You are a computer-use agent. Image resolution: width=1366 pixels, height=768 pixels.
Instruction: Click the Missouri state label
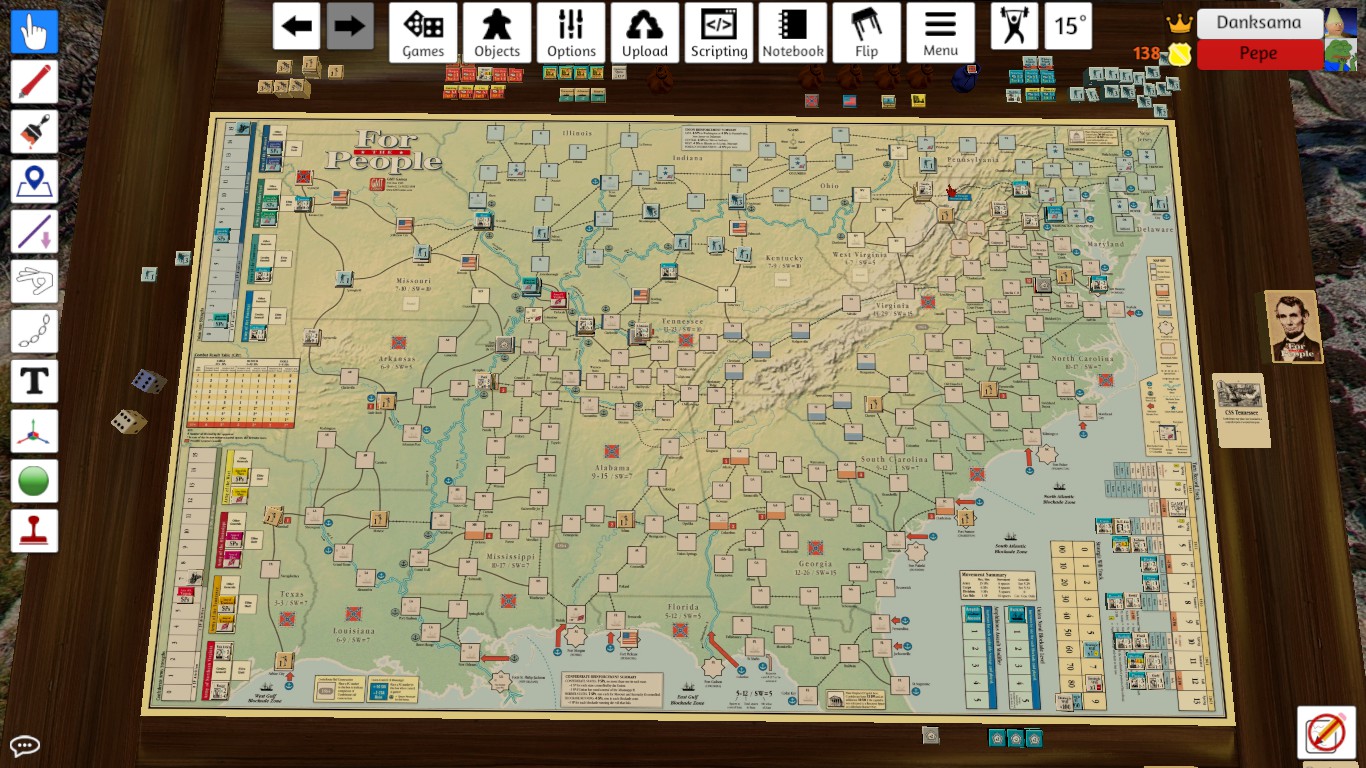413,281
